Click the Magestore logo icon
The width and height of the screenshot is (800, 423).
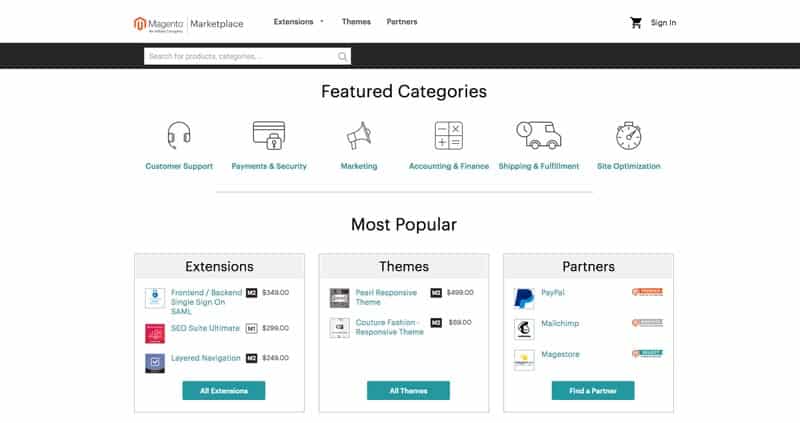(x=524, y=360)
